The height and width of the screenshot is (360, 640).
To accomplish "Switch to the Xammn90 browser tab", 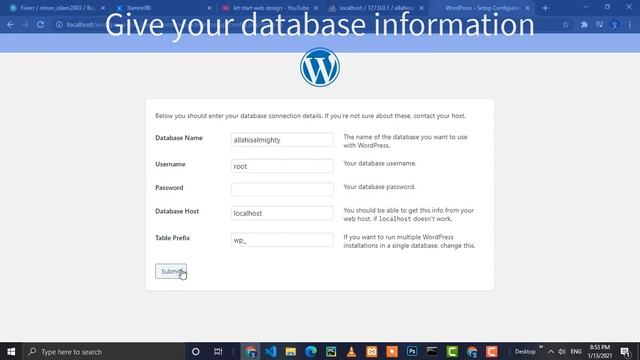I will click(163, 8).
